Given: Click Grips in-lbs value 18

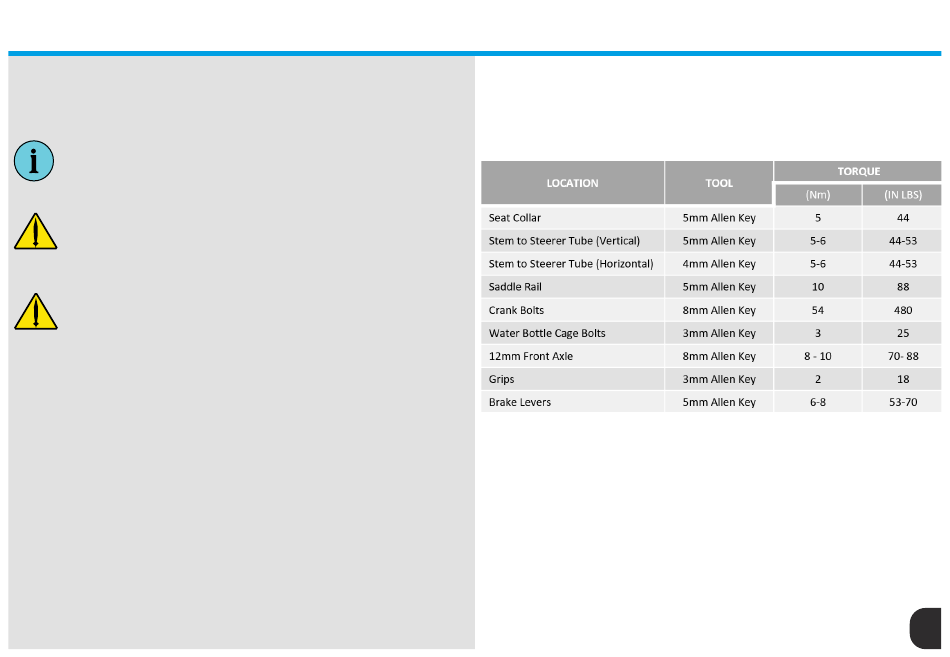Looking at the screenshot, I should point(903,379).
